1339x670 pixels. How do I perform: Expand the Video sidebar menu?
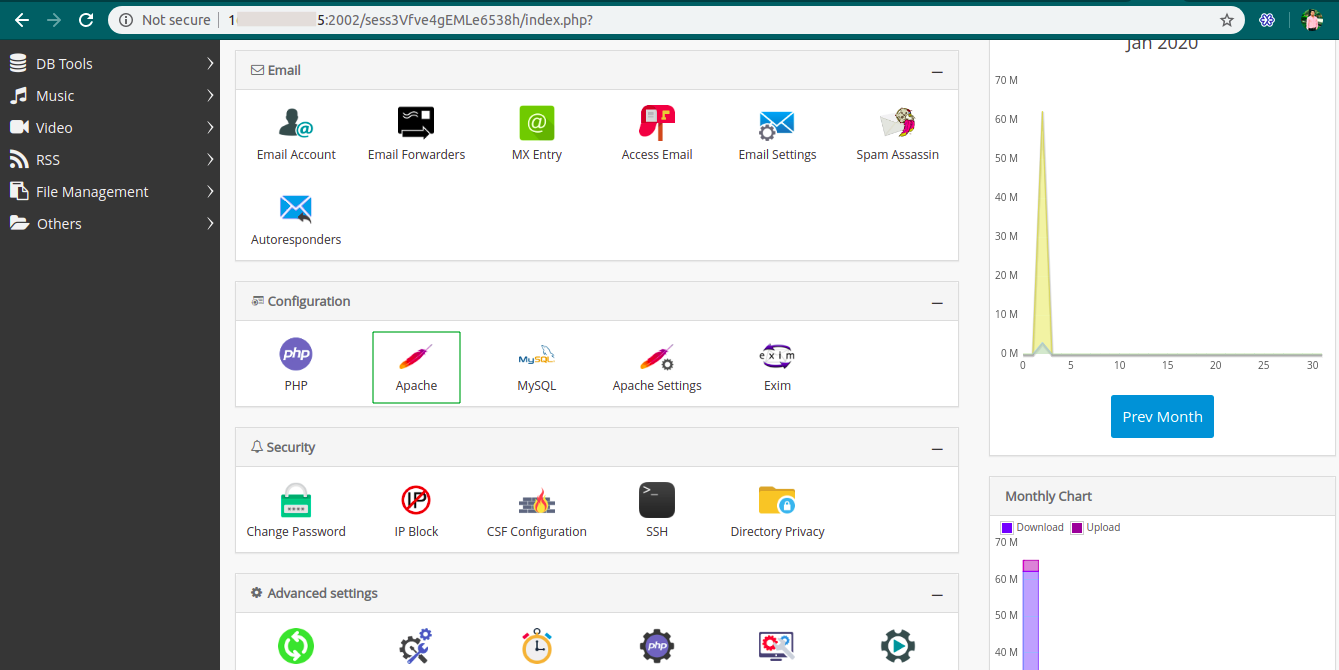[x=110, y=127]
